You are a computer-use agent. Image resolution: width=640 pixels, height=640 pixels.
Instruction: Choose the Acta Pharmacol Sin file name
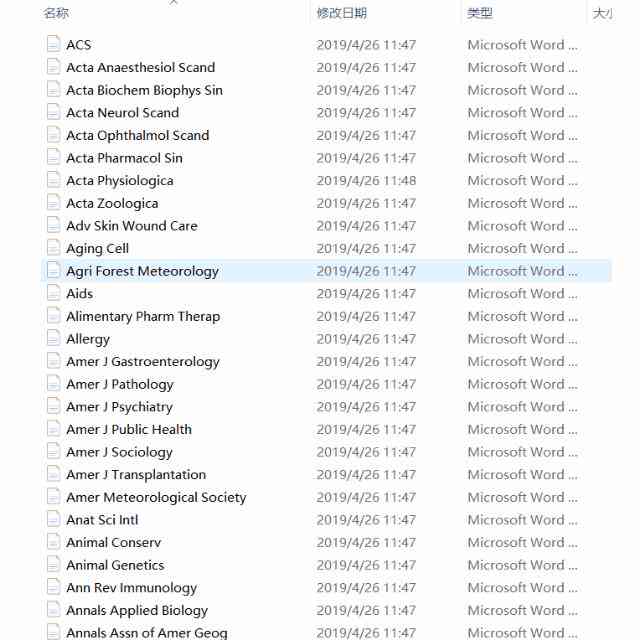pyautogui.click(x=124, y=158)
